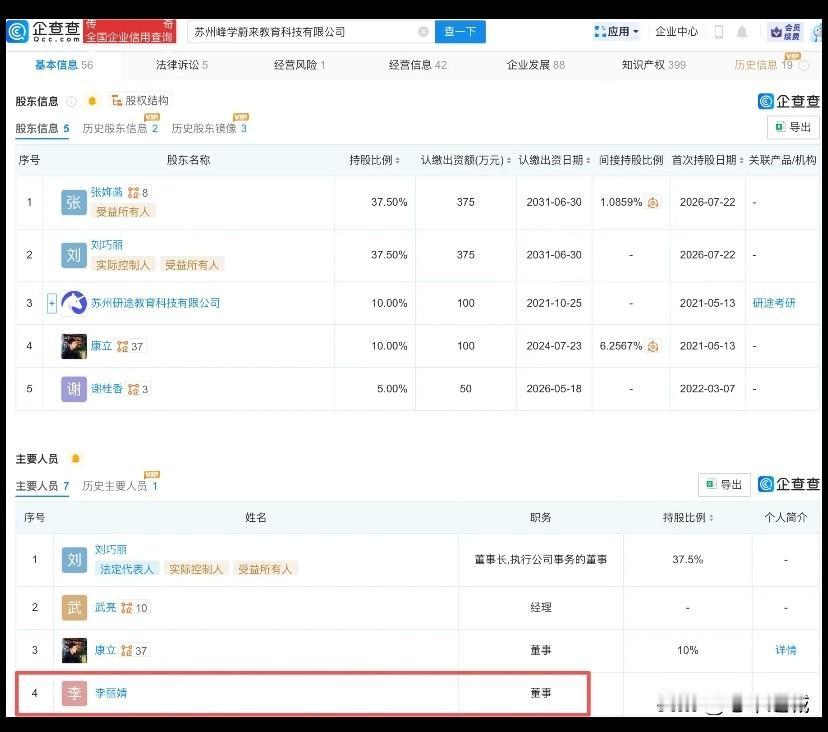This screenshot has width=828, height=732.
Task: Select 主要人员 7 sub-tab
Action: [x=42, y=486]
